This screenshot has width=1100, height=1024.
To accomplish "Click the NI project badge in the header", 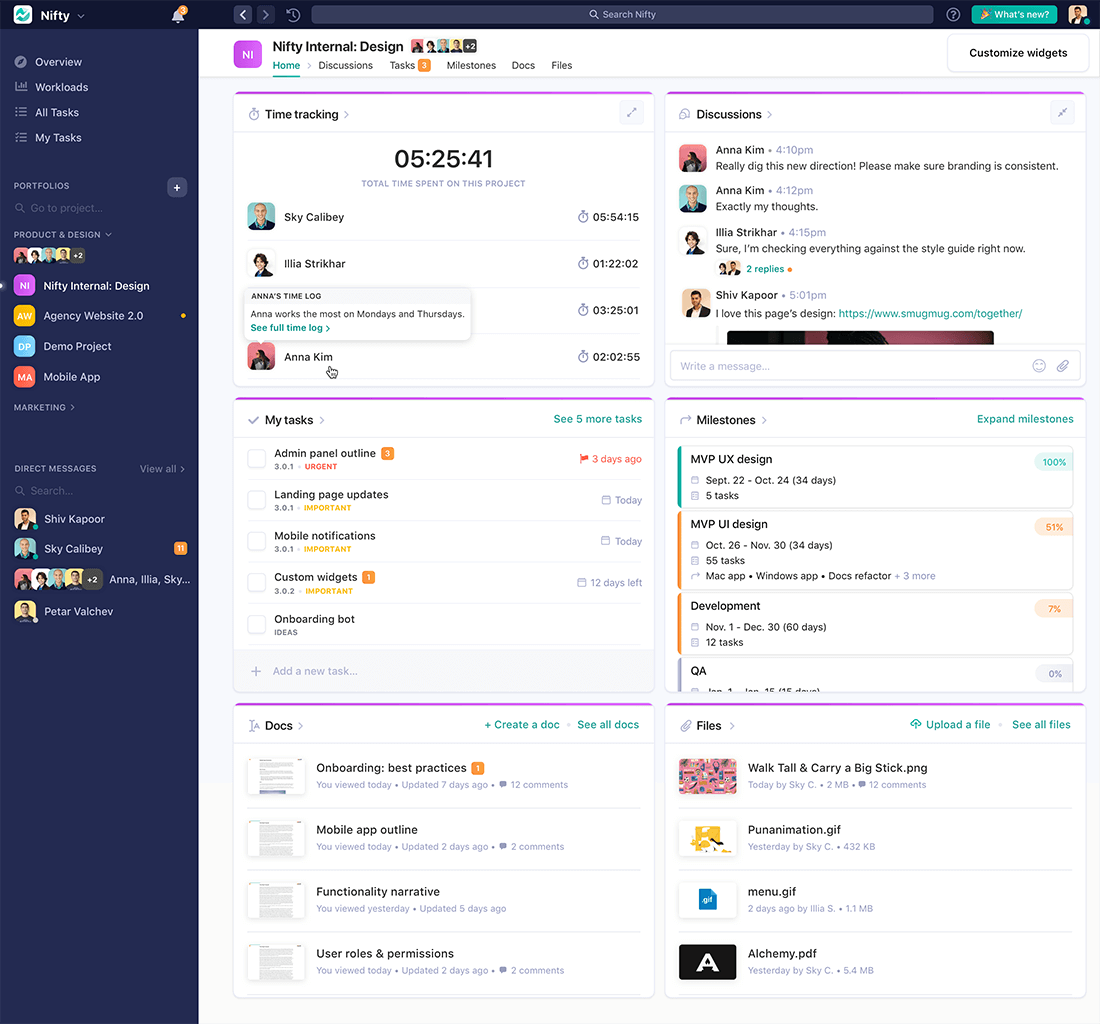I will (248, 55).
